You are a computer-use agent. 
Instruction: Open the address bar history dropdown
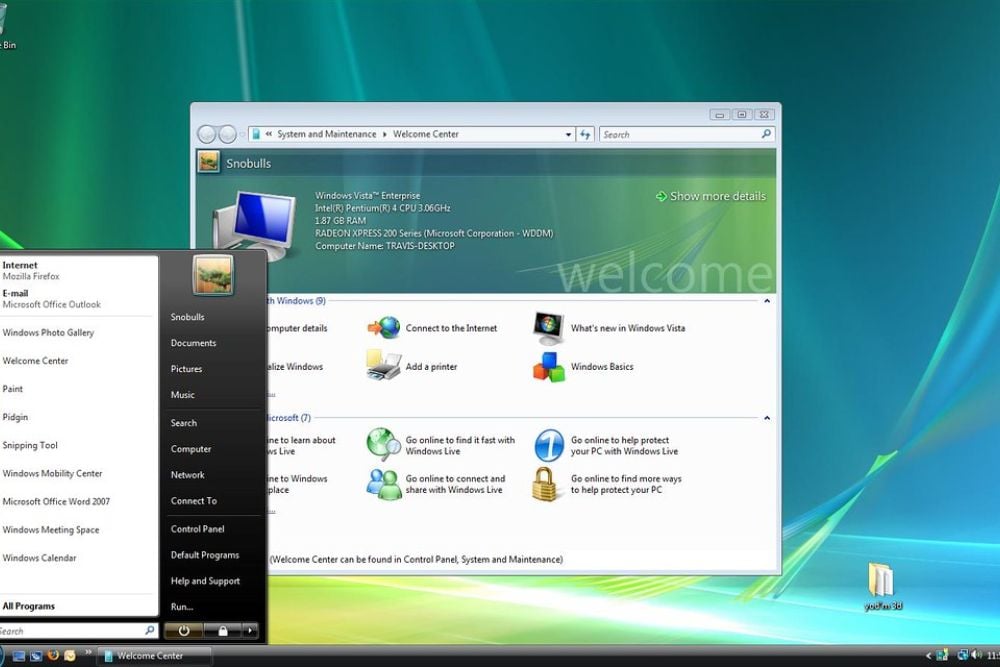click(568, 134)
